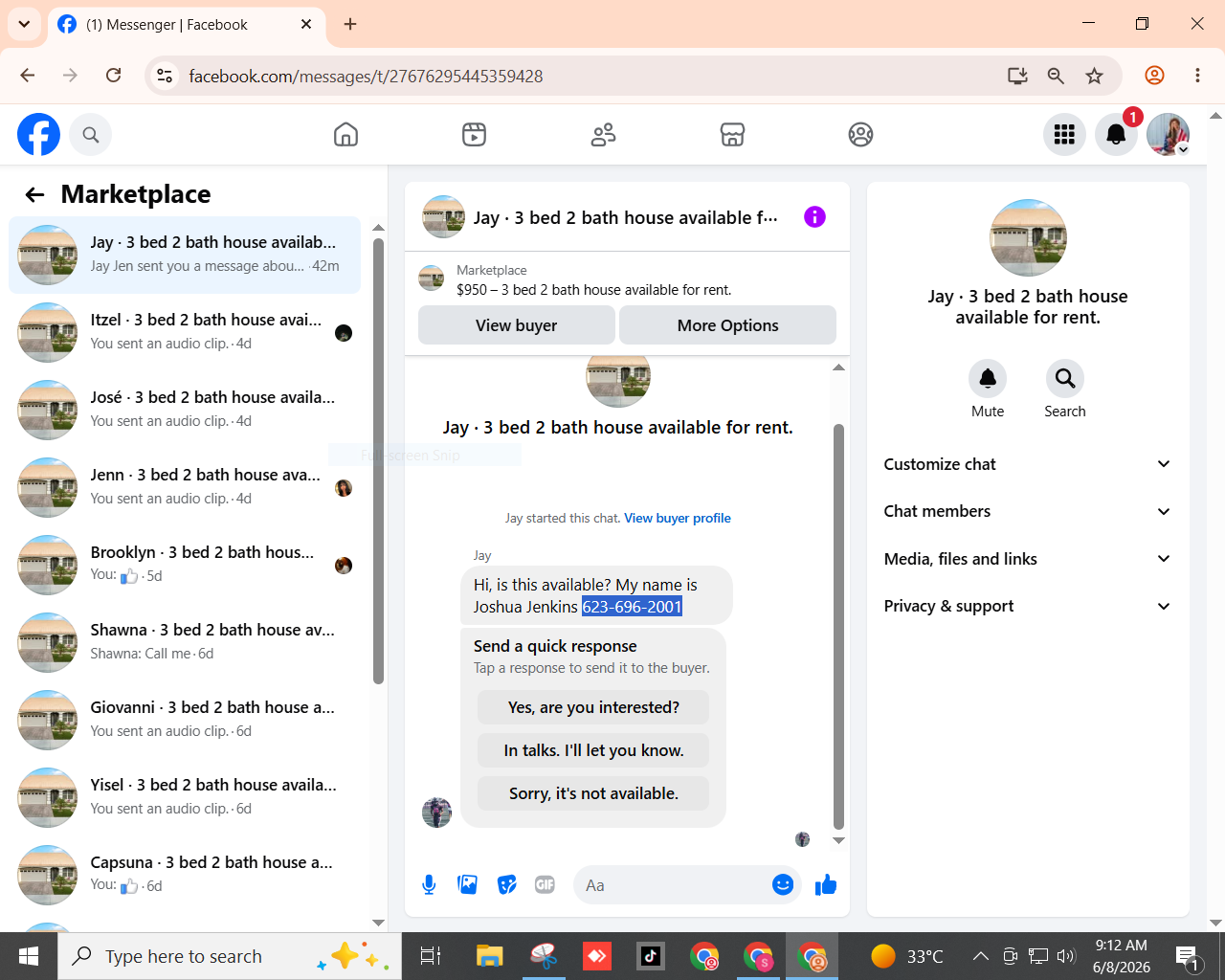Click the View buyer button
Screen dimensions: 1225x980
point(517,325)
